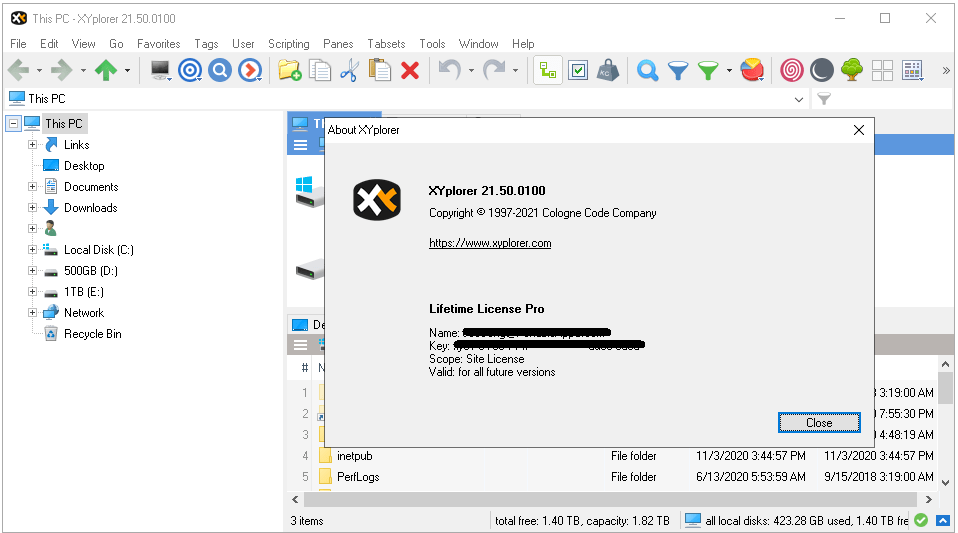958x533 pixels.
Task: Click the Hotlist target icon
Action: [x=190, y=71]
